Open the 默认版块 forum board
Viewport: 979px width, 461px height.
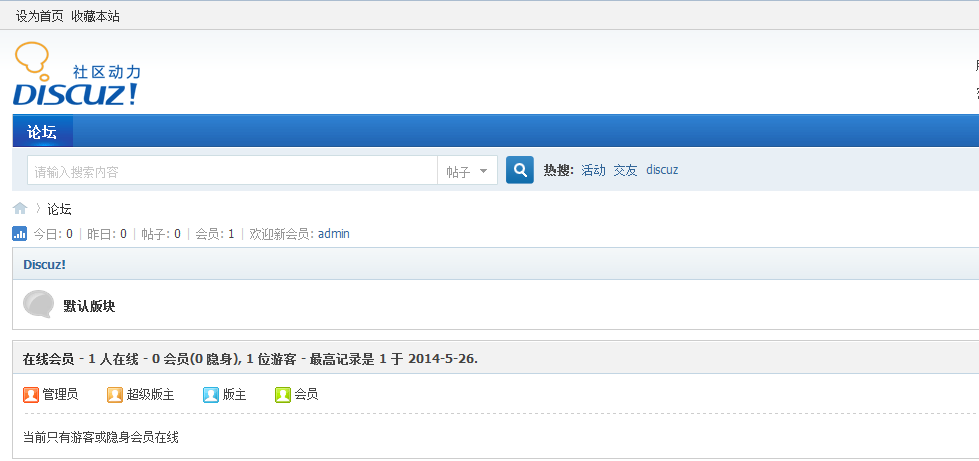[89, 306]
